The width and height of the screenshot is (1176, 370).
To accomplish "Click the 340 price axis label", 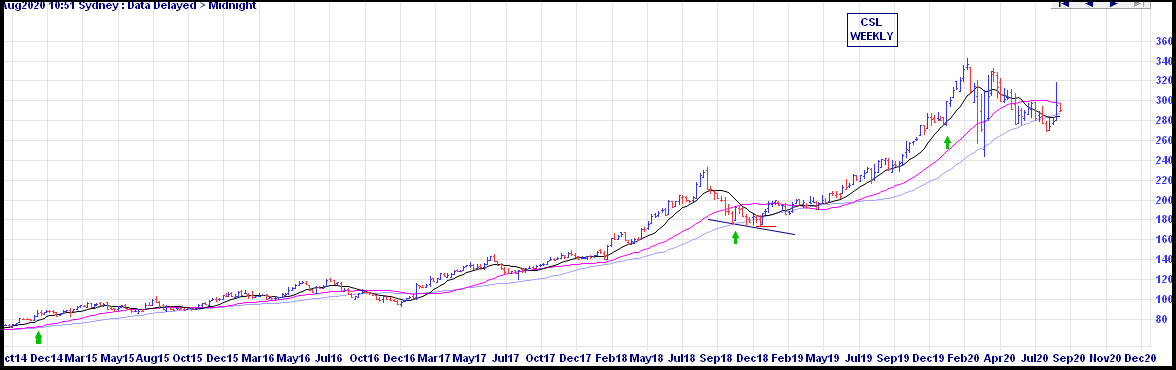I will (1163, 61).
